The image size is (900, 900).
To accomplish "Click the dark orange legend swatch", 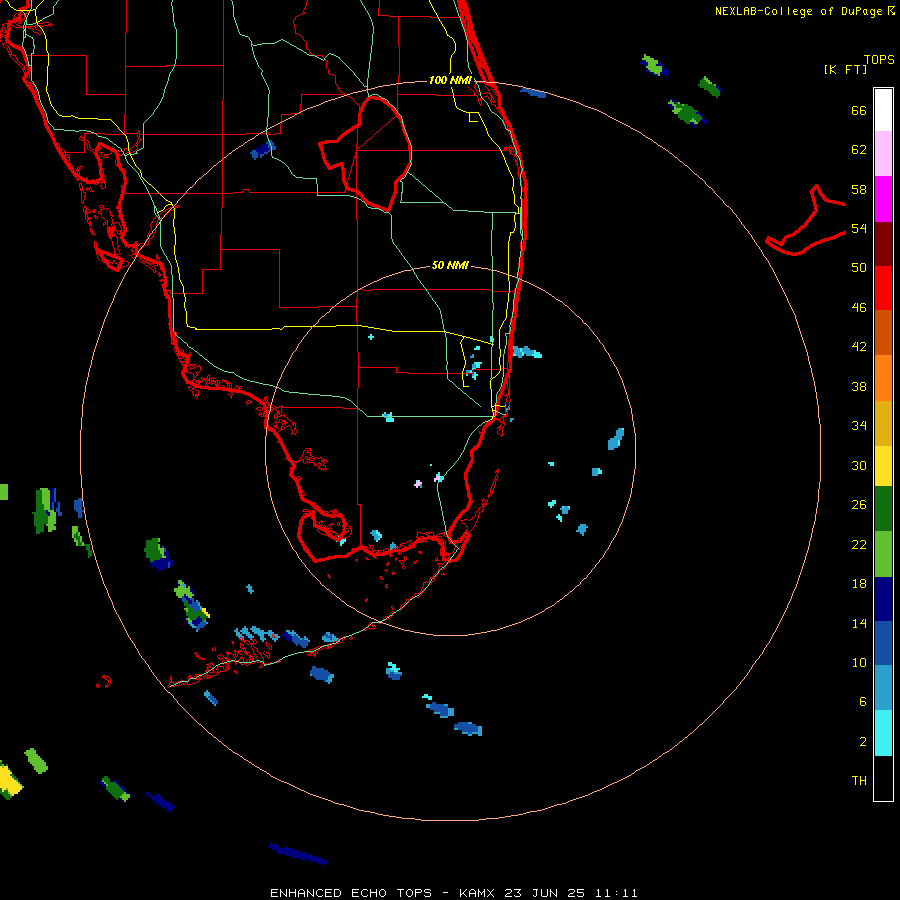I will pyautogui.click(x=883, y=333).
